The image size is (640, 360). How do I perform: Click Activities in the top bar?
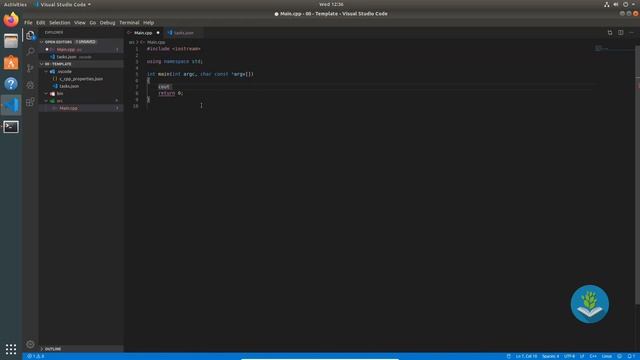[x=15, y=4]
